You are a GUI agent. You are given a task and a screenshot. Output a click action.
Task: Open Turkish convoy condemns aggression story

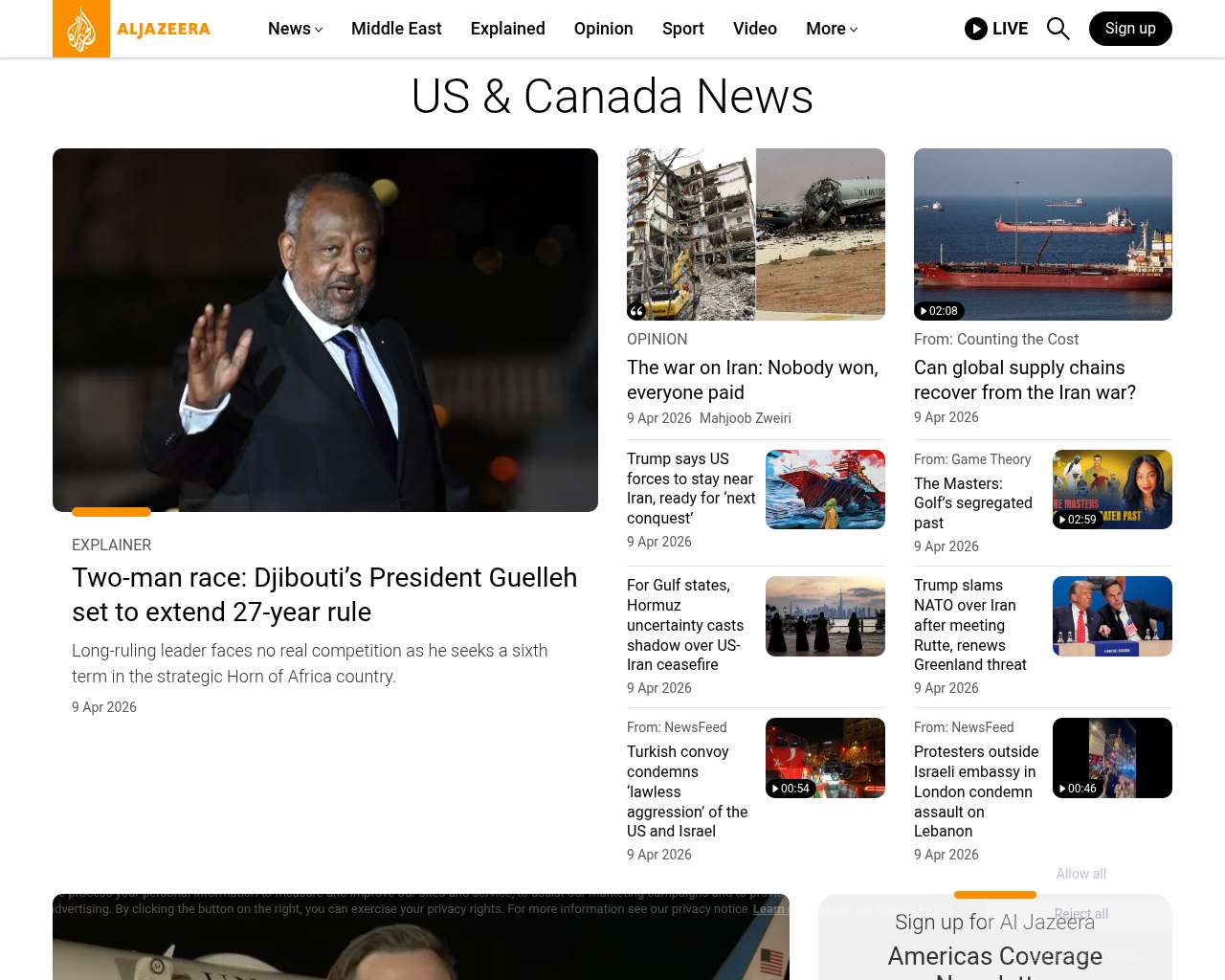pos(687,791)
